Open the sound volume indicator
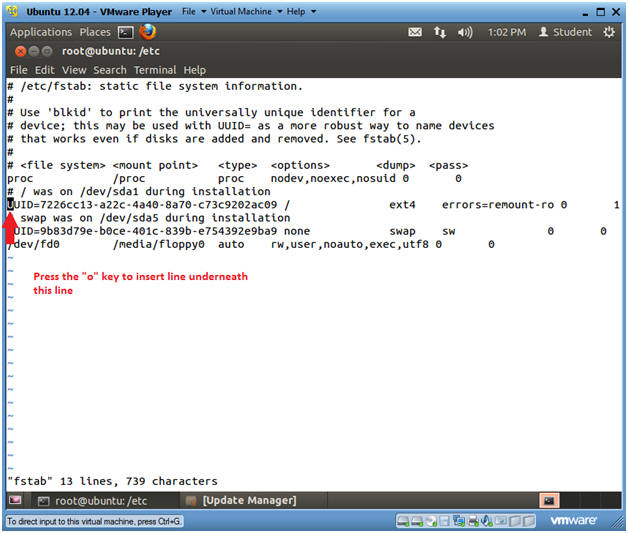The image size is (628, 533). [465, 32]
